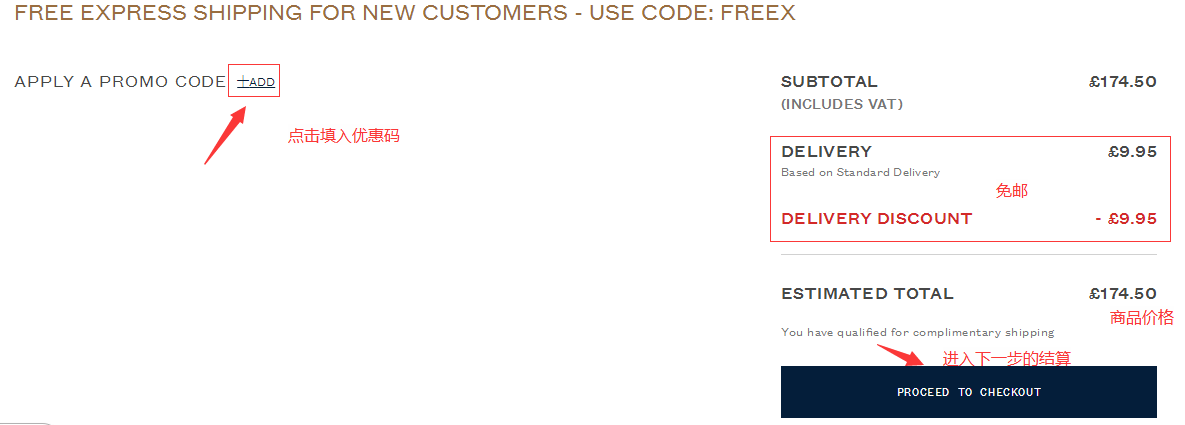Click the Delivery Discount label
The image size is (1185, 425).
(876, 219)
